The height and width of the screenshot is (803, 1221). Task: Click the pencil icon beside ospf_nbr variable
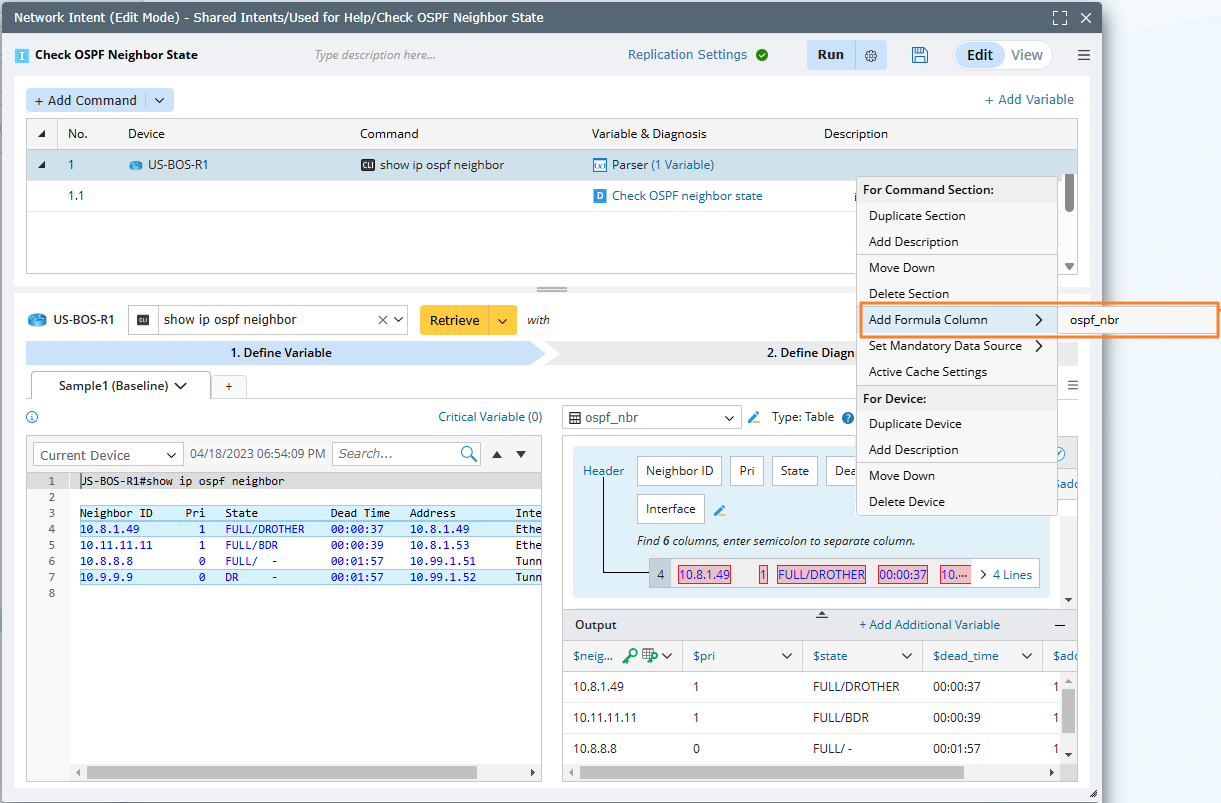754,417
